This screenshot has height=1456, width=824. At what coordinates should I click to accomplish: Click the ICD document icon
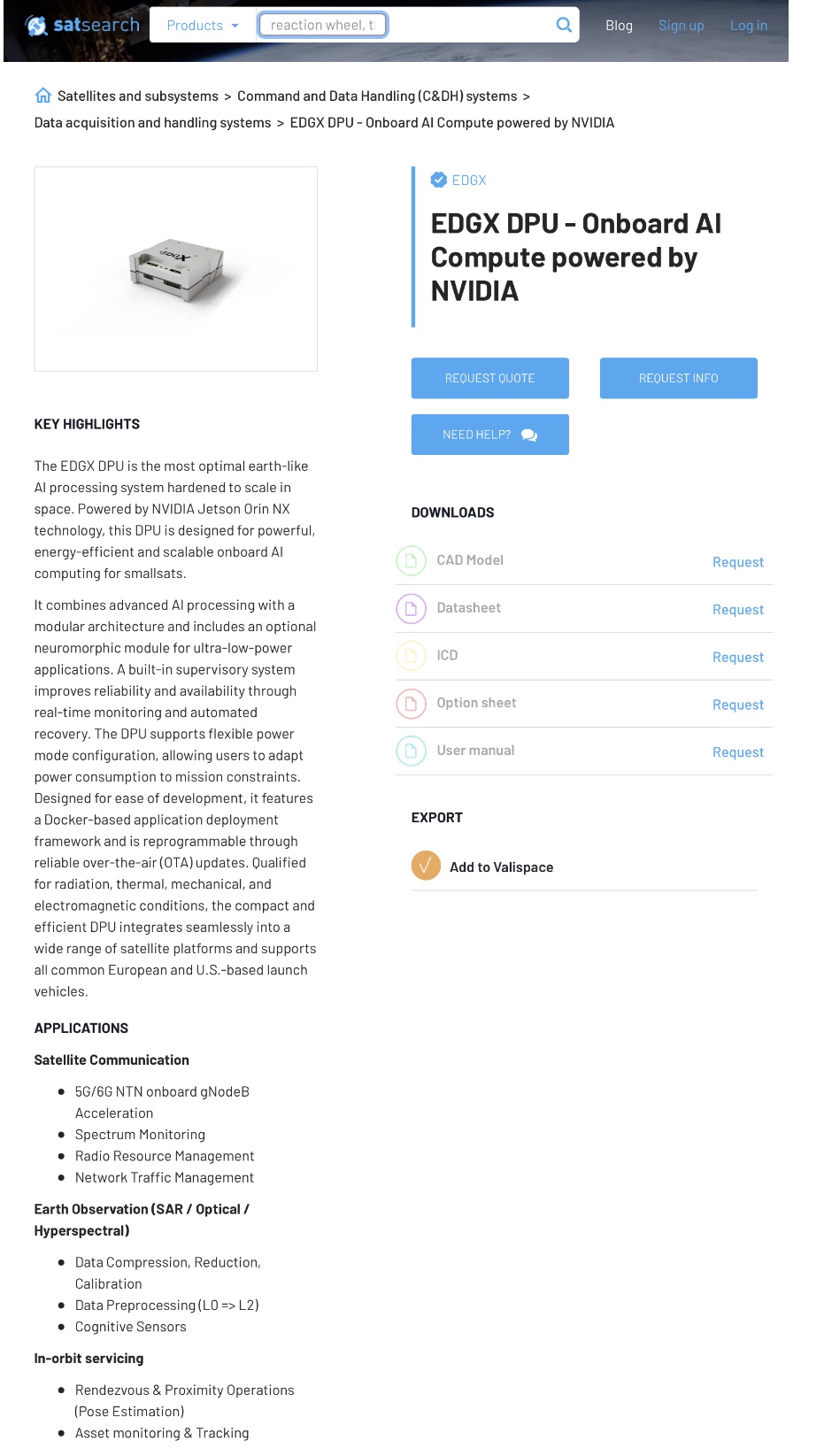coord(411,656)
